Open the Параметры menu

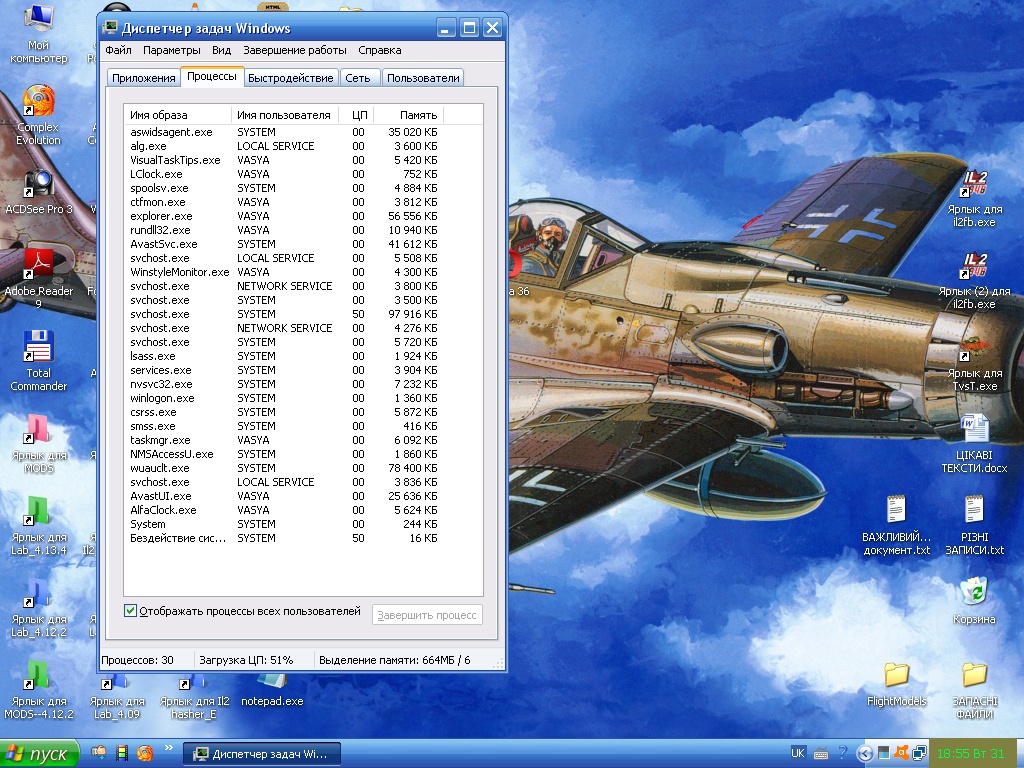point(171,50)
